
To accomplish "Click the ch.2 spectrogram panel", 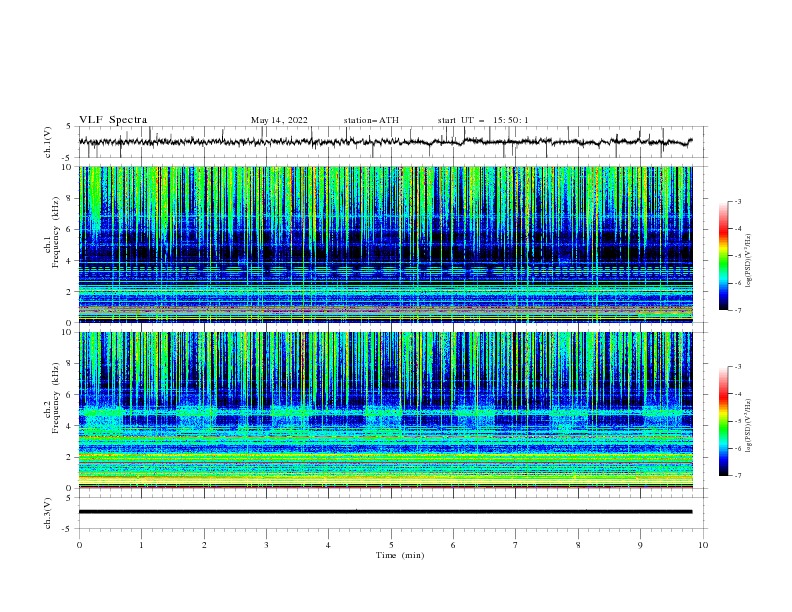I will coord(386,410).
